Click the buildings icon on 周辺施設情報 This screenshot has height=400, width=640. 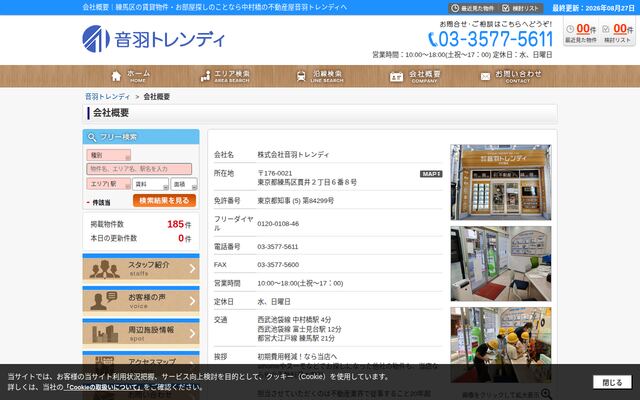click(105, 334)
